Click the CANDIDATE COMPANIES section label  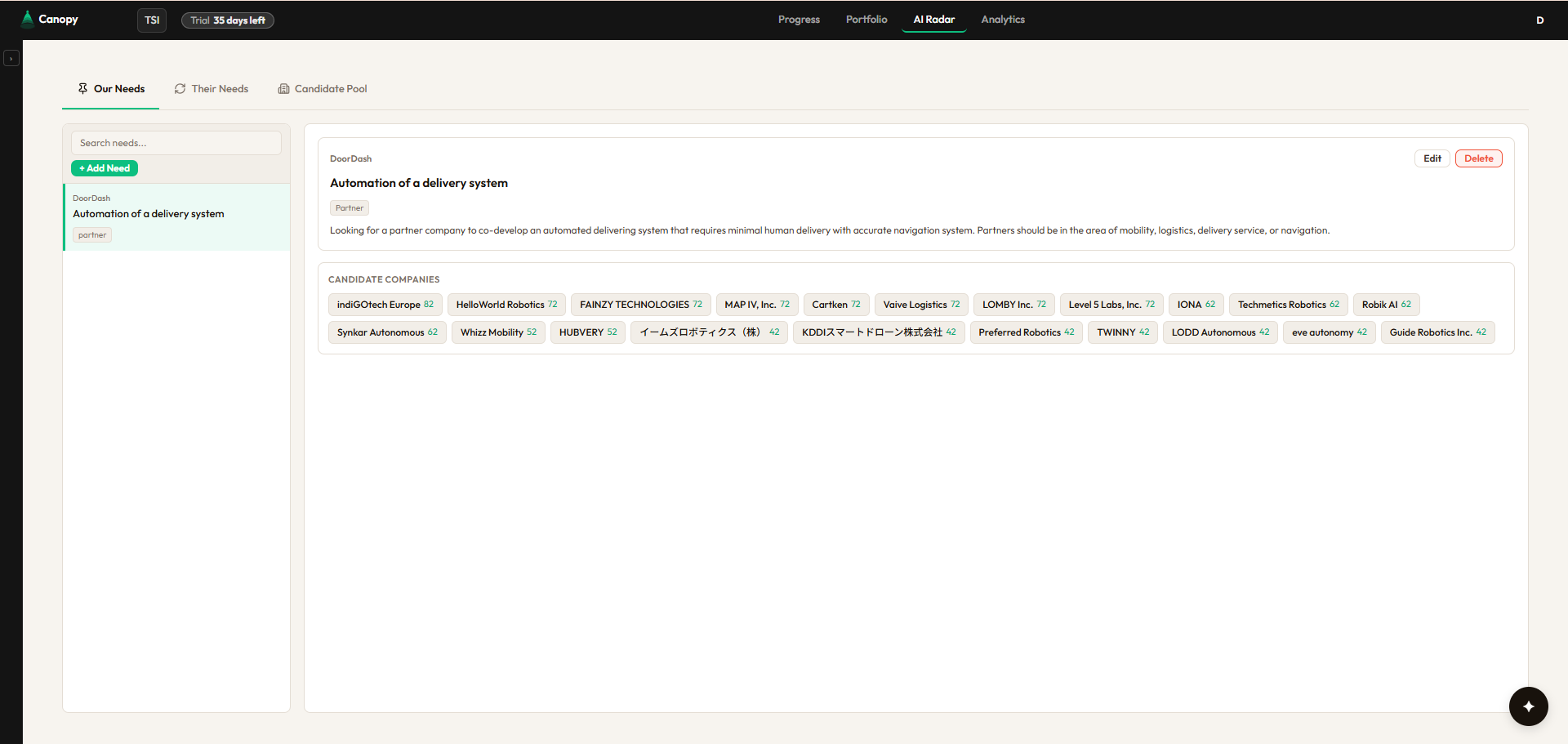(384, 279)
